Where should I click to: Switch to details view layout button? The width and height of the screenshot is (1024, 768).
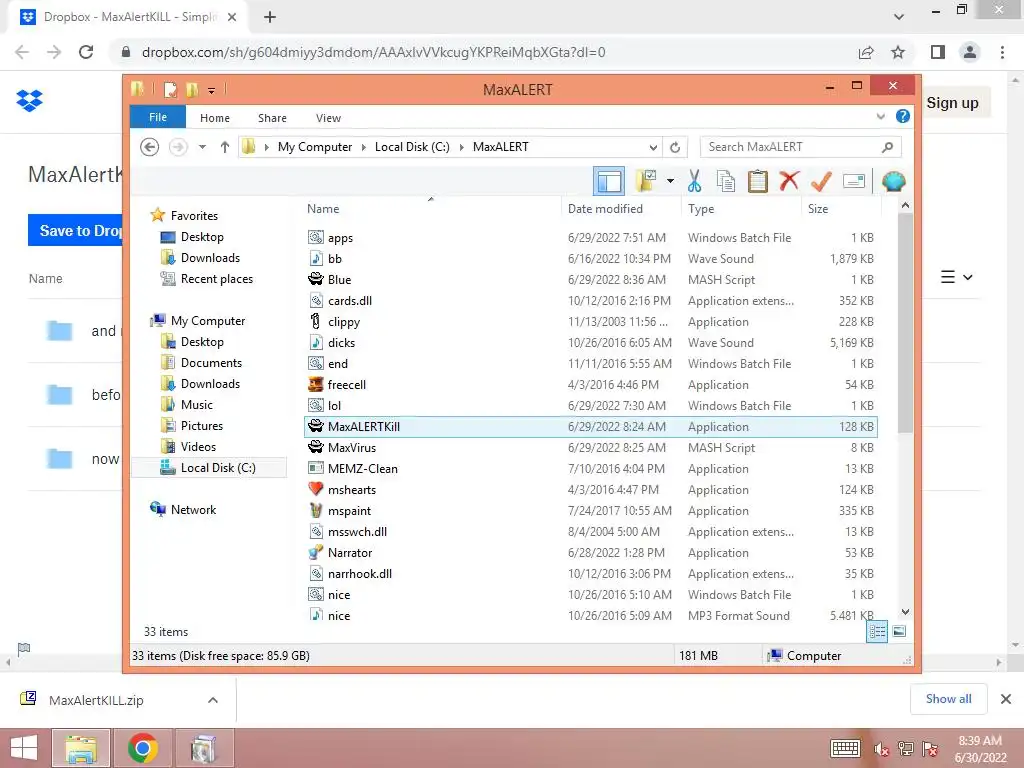tap(877, 632)
